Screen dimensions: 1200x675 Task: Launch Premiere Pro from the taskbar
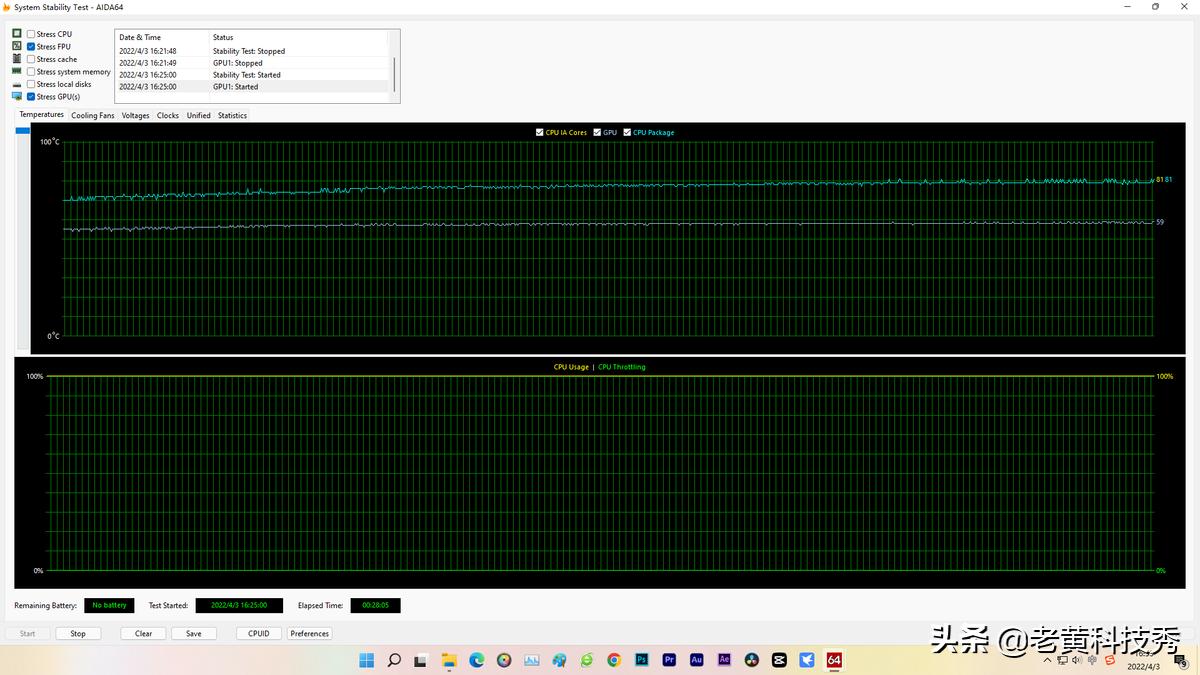[669, 660]
